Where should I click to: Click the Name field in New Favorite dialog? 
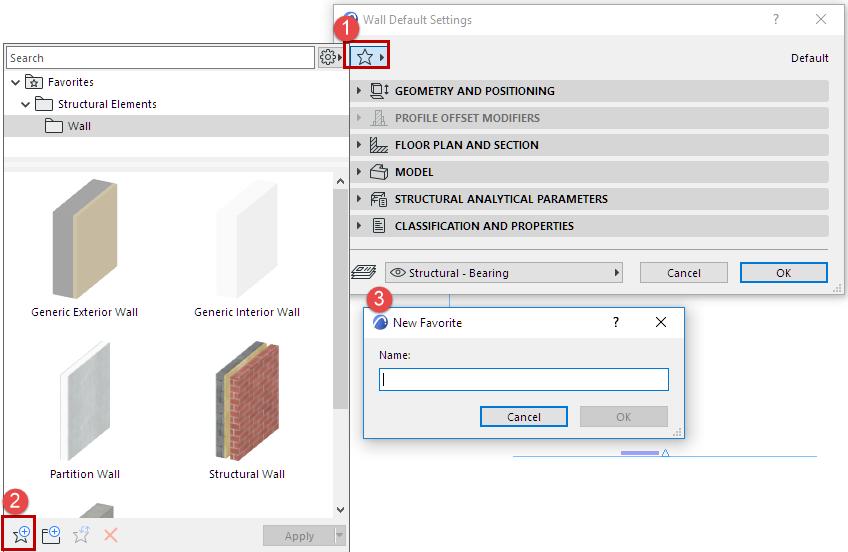coord(524,380)
